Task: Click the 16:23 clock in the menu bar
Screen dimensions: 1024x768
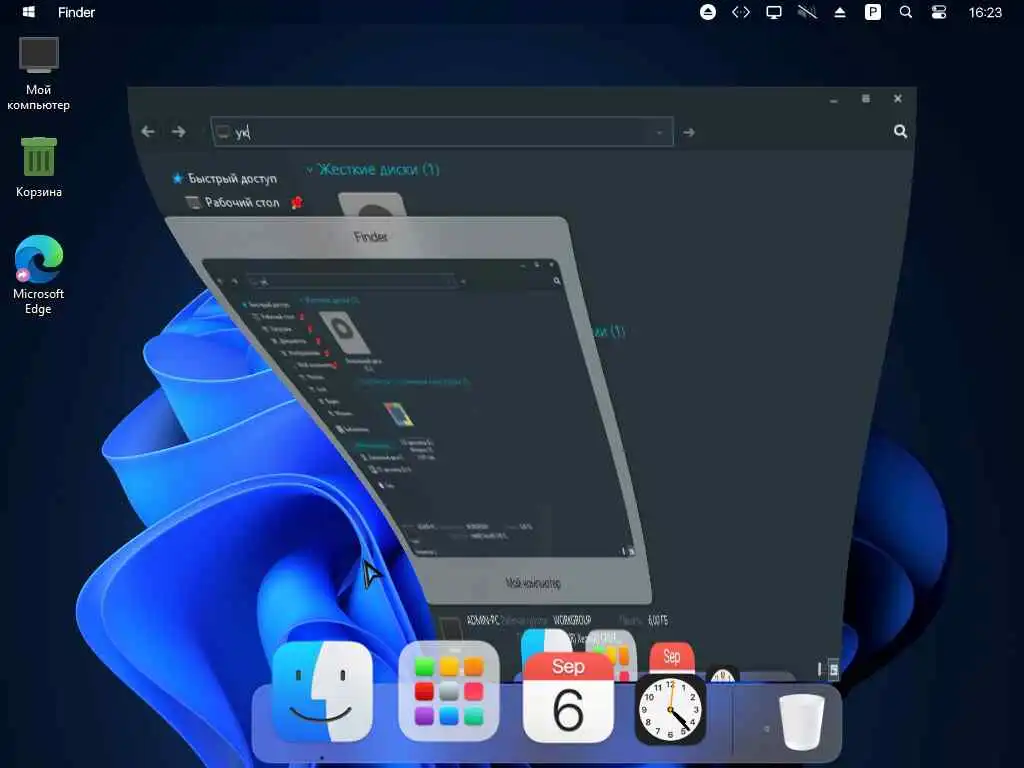Action: point(985,12)
